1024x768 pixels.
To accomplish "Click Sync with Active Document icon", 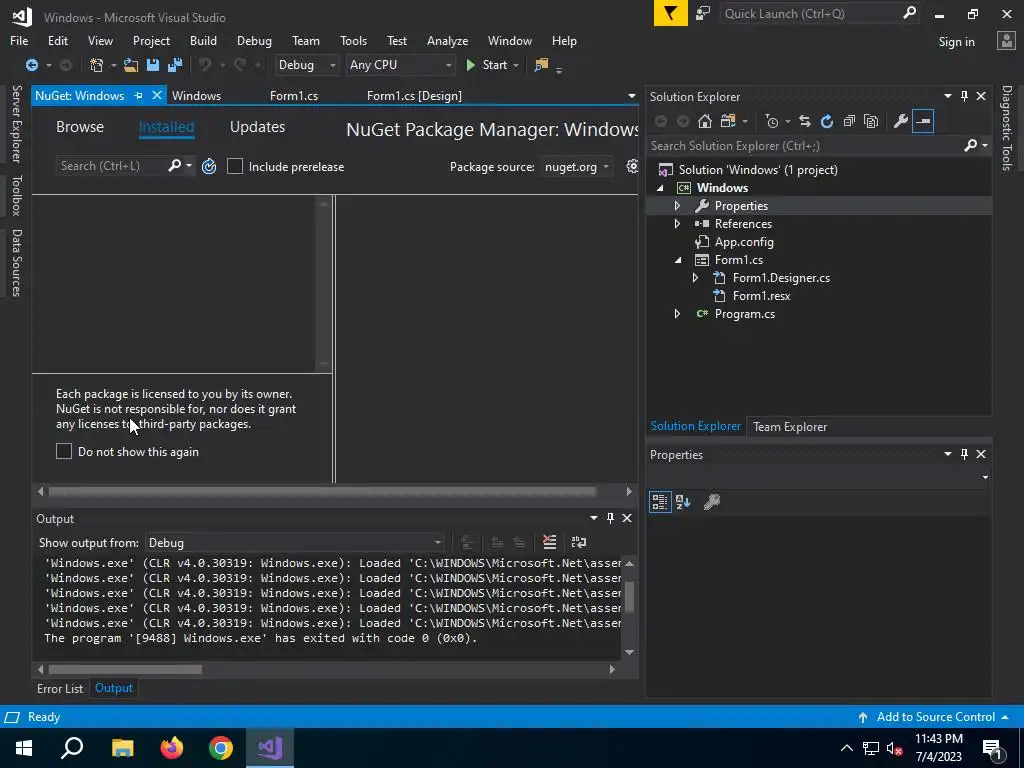I will pyautogui.click(x=805, y=121).
